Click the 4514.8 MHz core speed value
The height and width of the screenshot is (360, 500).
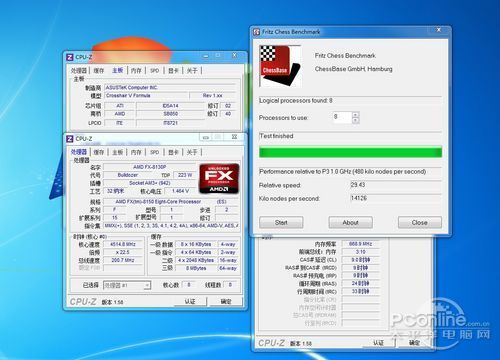point(123,244)
